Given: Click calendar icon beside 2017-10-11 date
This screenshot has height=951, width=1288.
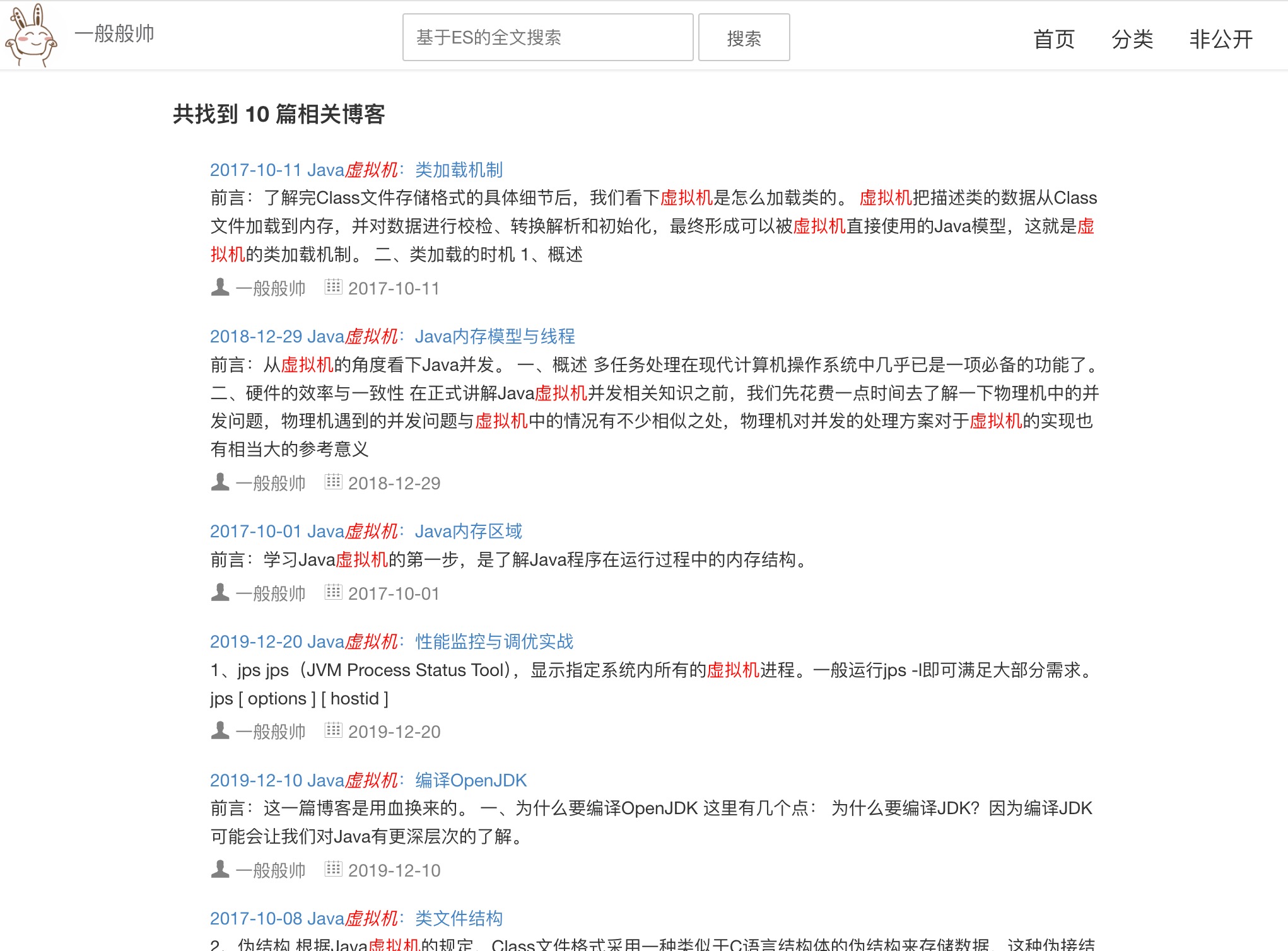Looking at the screenshot, I should click(x=333, y=287).
